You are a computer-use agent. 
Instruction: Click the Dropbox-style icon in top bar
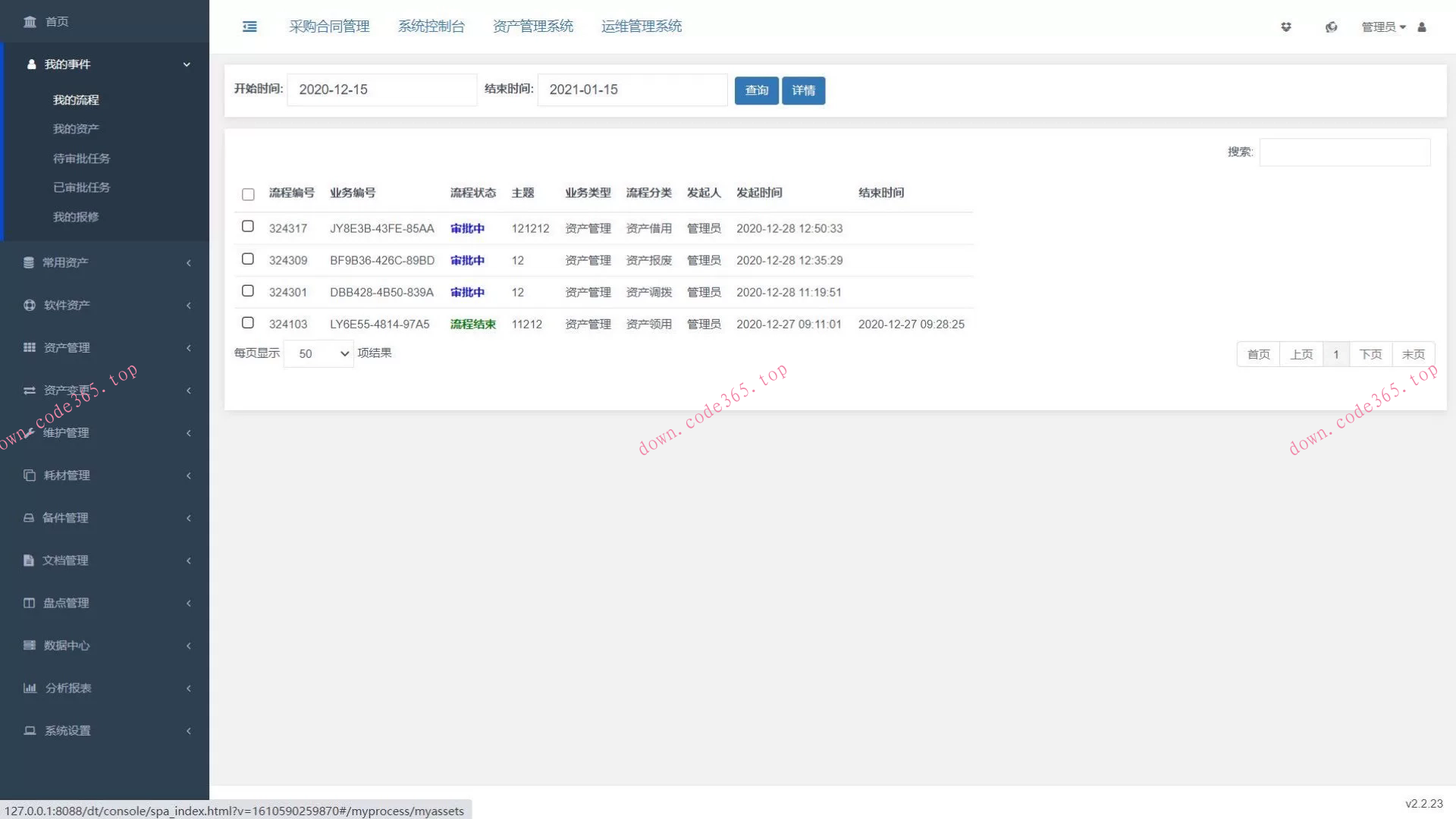click(x=1286, y=27)
